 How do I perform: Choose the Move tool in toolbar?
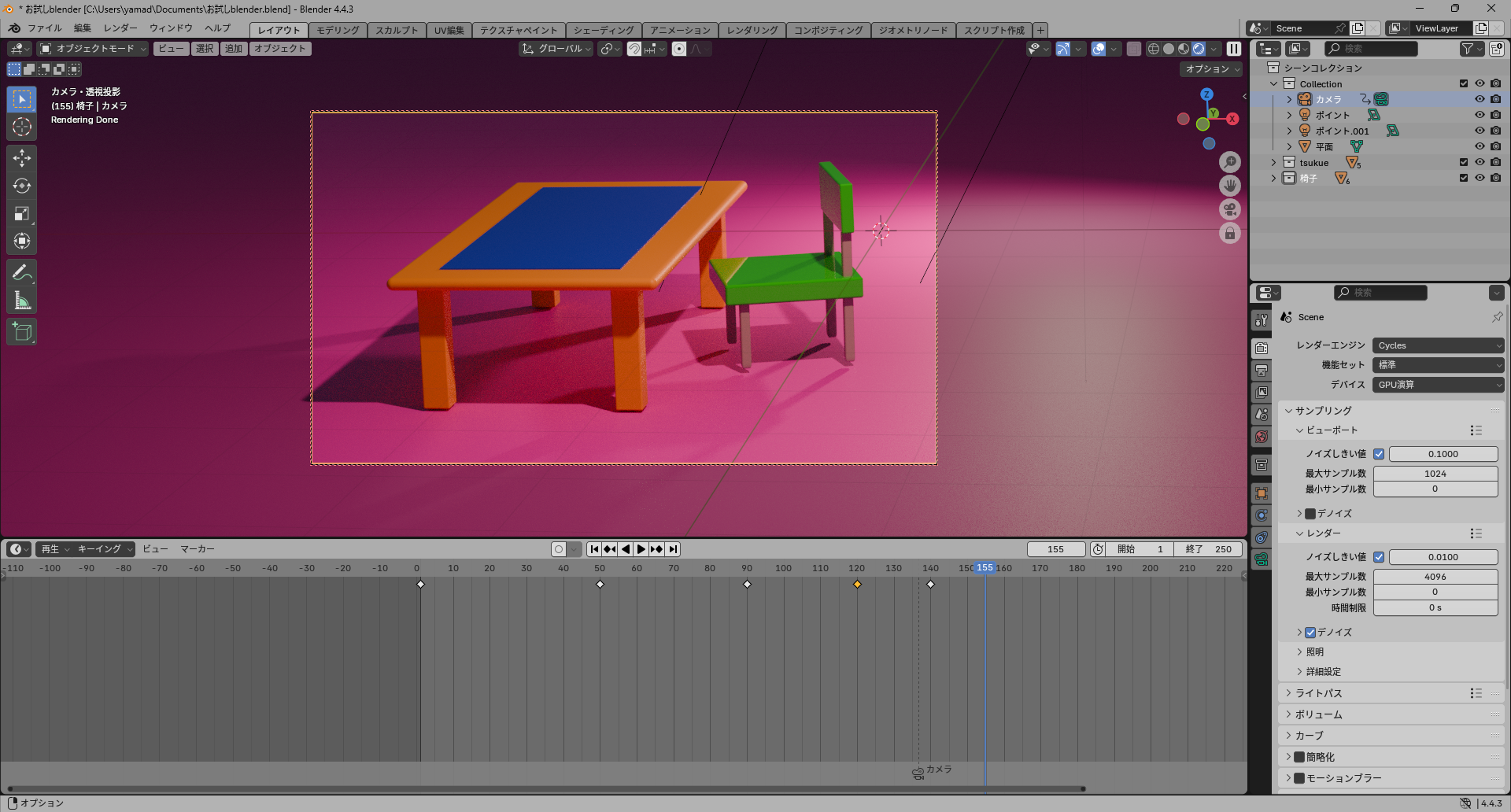pos(22,158)
